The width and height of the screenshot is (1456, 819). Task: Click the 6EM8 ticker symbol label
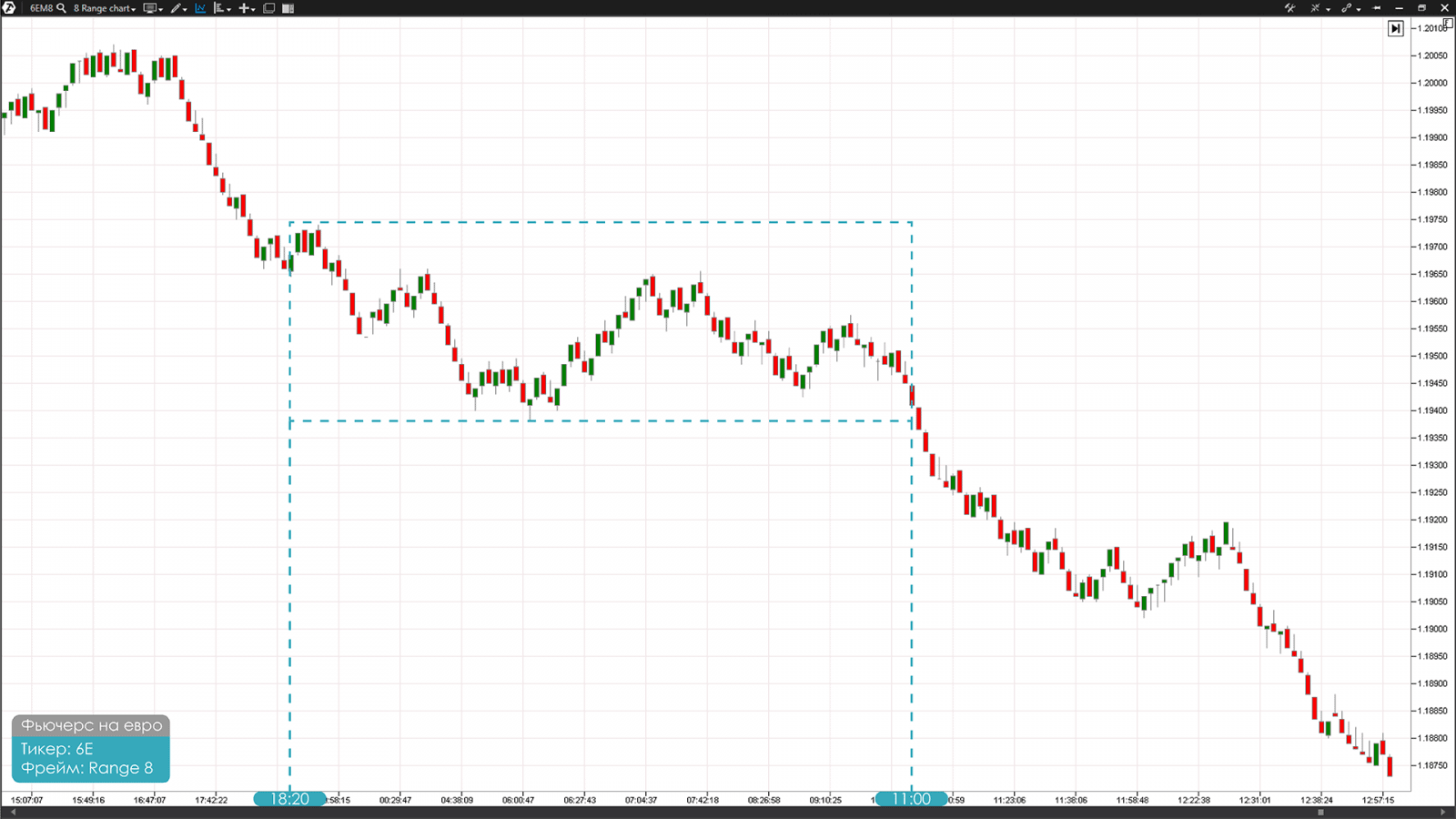(x=41, y=8)
